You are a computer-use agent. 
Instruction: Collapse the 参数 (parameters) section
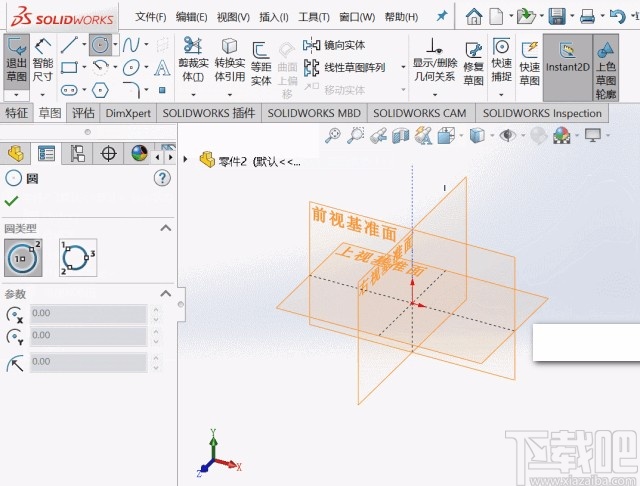[166, 294]
